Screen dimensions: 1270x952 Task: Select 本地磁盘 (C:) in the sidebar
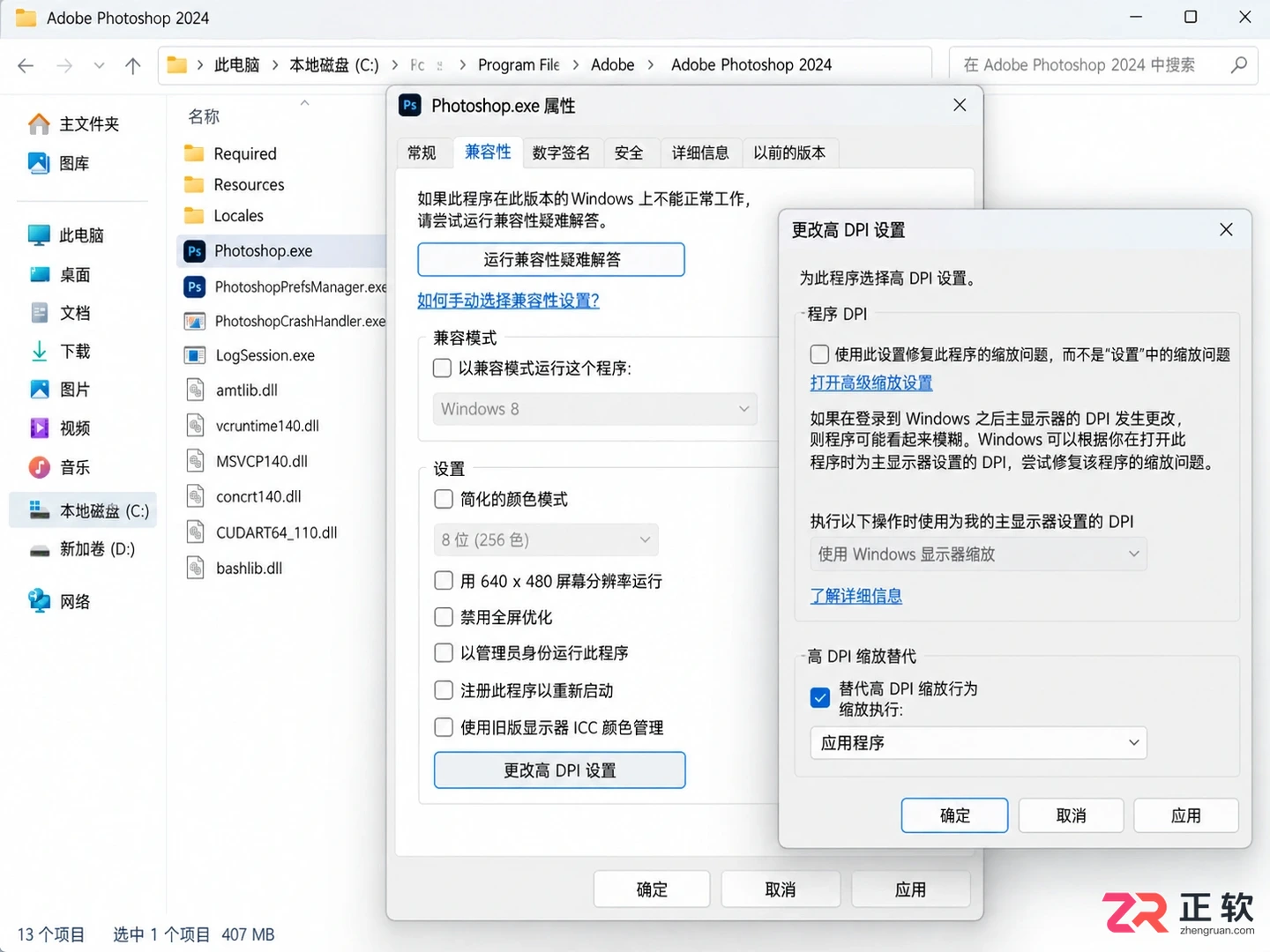(x=83, y=510)
